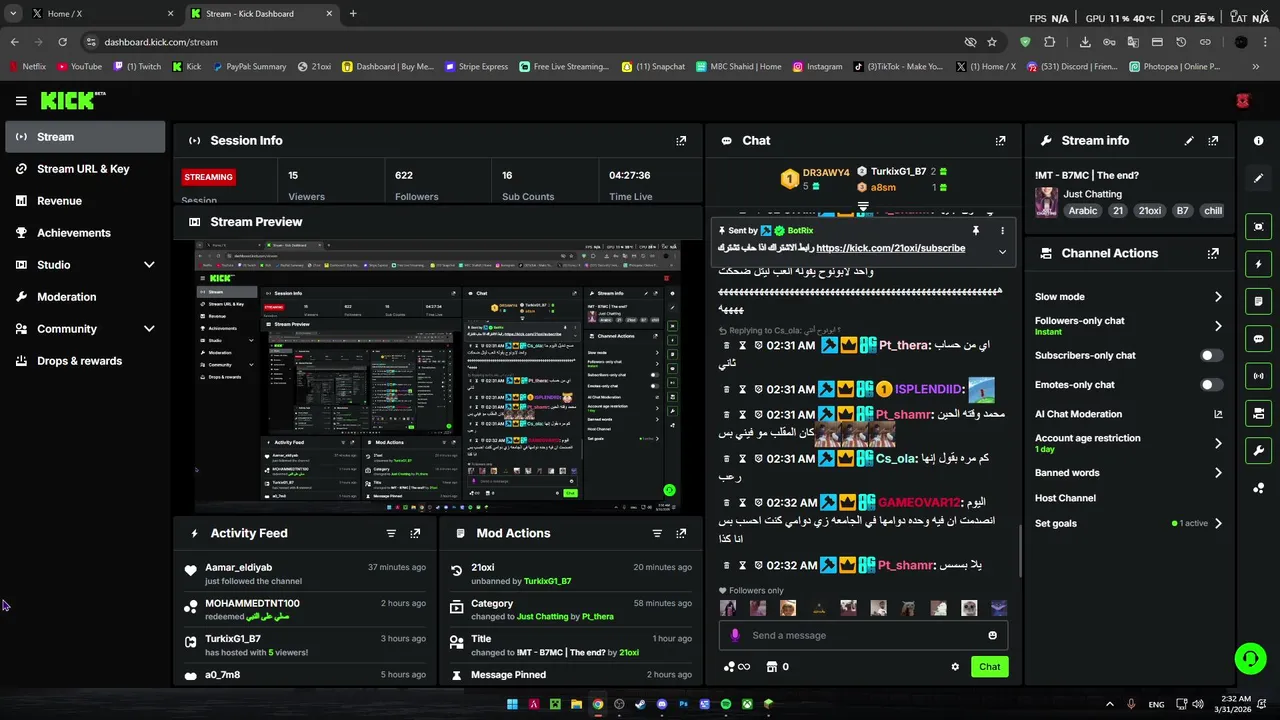
Task: Select Stream in the left sidebar
Action: (x=85, y=137)
